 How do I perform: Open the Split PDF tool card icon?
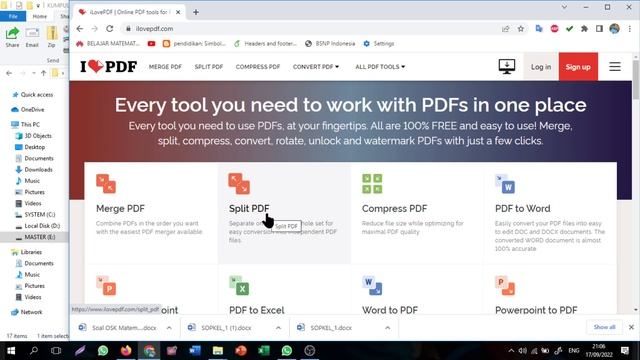click(x=239, y=184)
